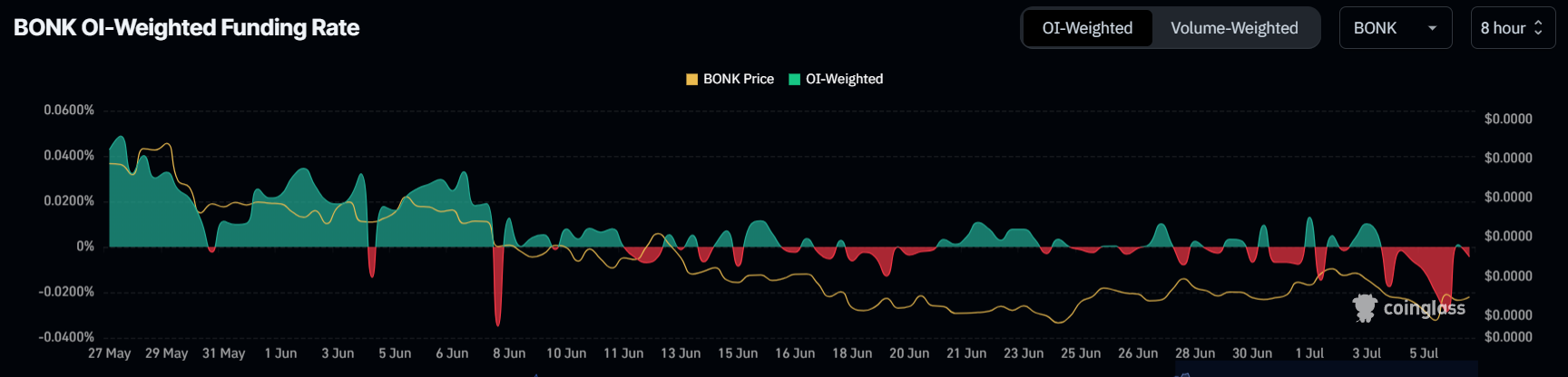Screen dimensions: 1568x377
Task: Click the 0% axis label
Action: tap(85, 246)
